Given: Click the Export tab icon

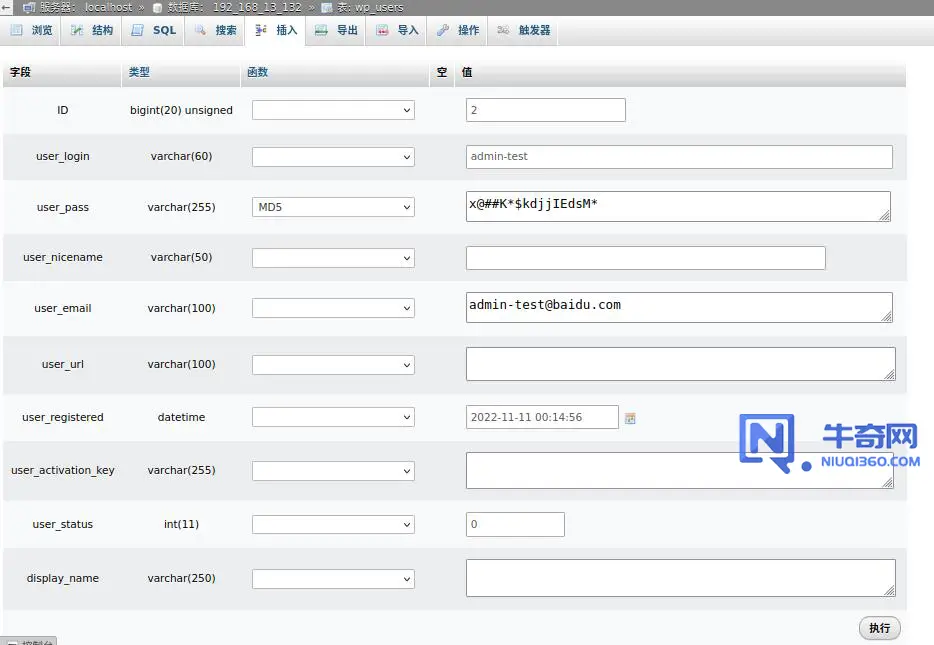Looking at the screenshot, I should [x=321, y=30].
